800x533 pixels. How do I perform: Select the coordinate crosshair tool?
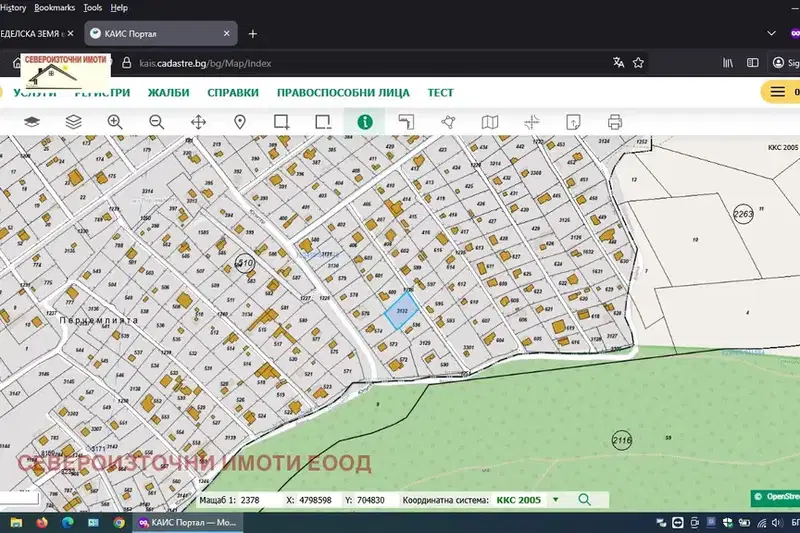pyautogui.click(x=532, y=122)
